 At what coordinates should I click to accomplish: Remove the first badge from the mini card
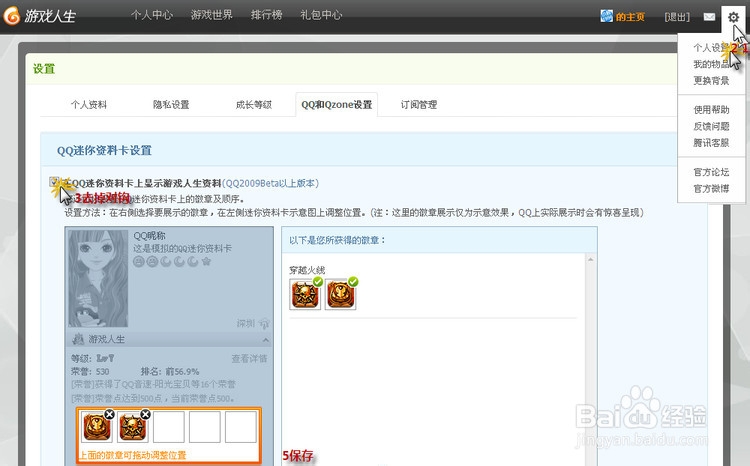[x=110, y=414]
